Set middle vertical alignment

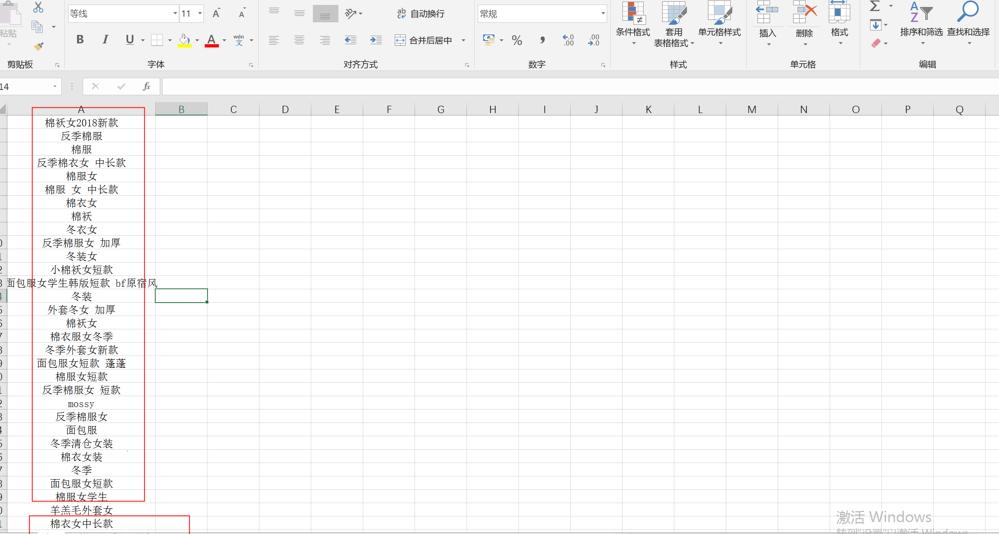click(299, 13)
